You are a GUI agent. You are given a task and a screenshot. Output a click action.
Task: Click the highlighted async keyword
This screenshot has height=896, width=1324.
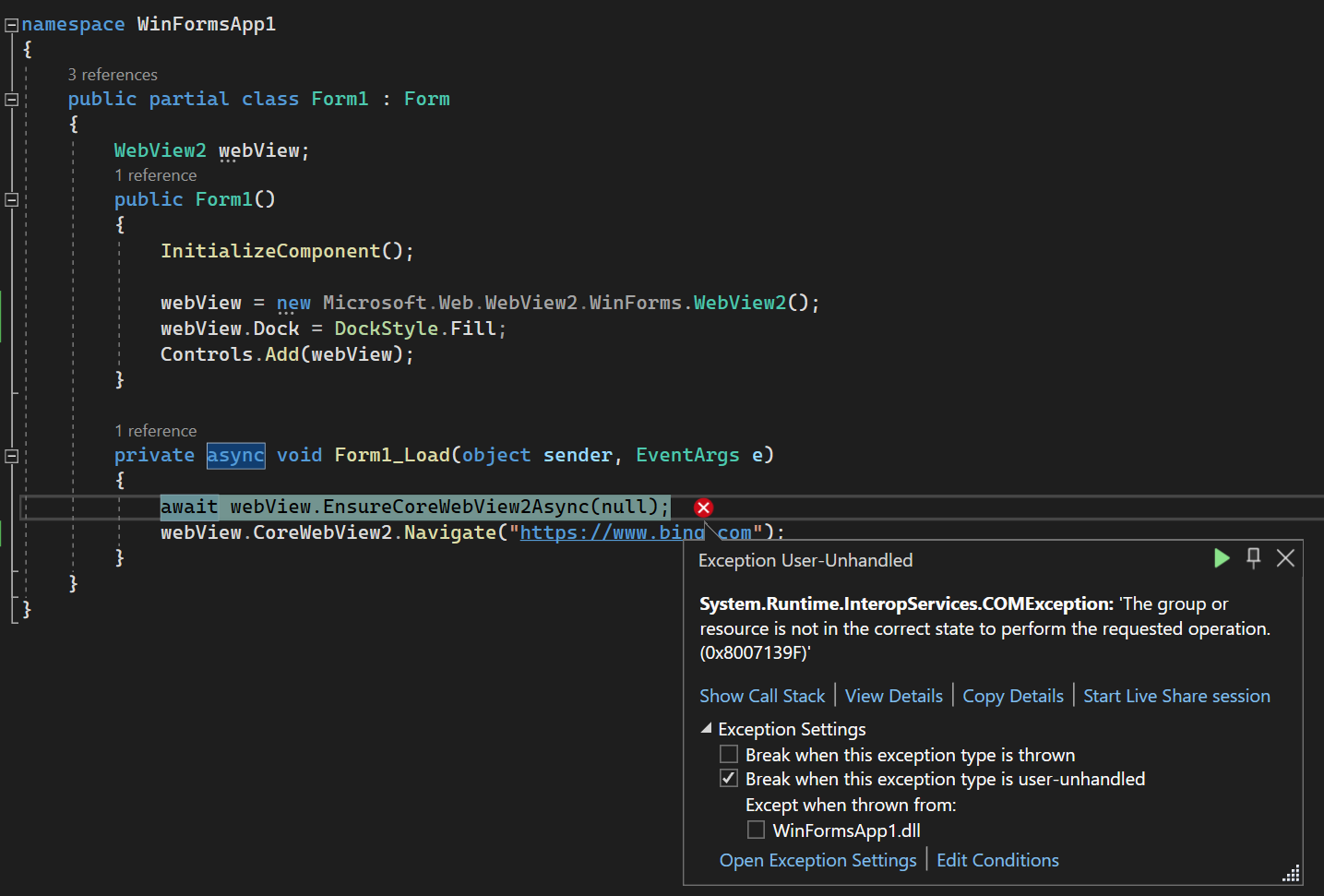(235, 455)
